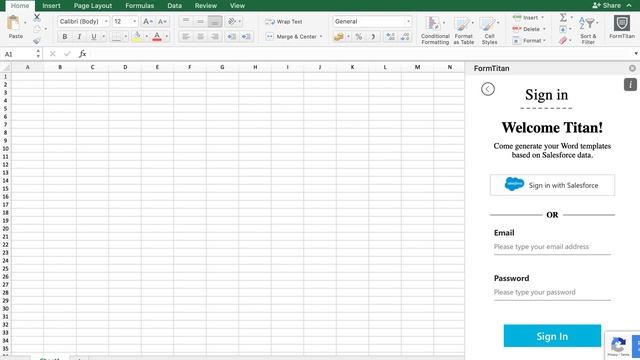
Task: Toggle underline formatting
Action: click(x=94, y=37)
